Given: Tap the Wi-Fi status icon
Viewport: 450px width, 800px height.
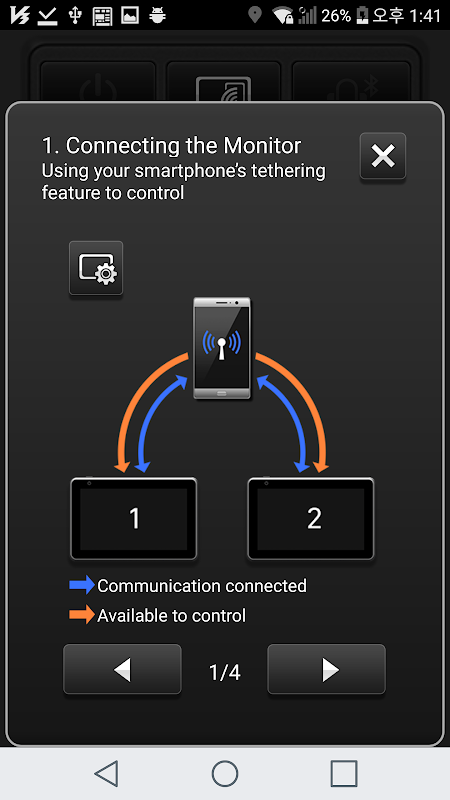Looking at the screenshot, I should pos(282,15).
